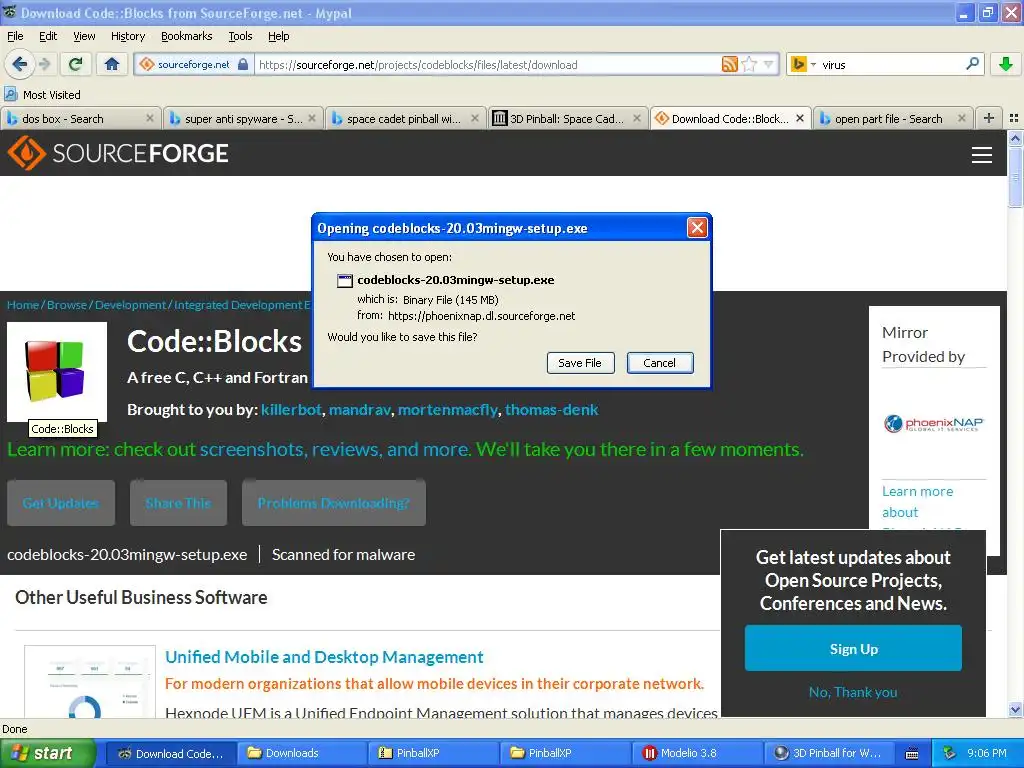Open the File menu
The width and height of the screenshot is (1024, 768).
pyautogui.click(x=15, y=36)
